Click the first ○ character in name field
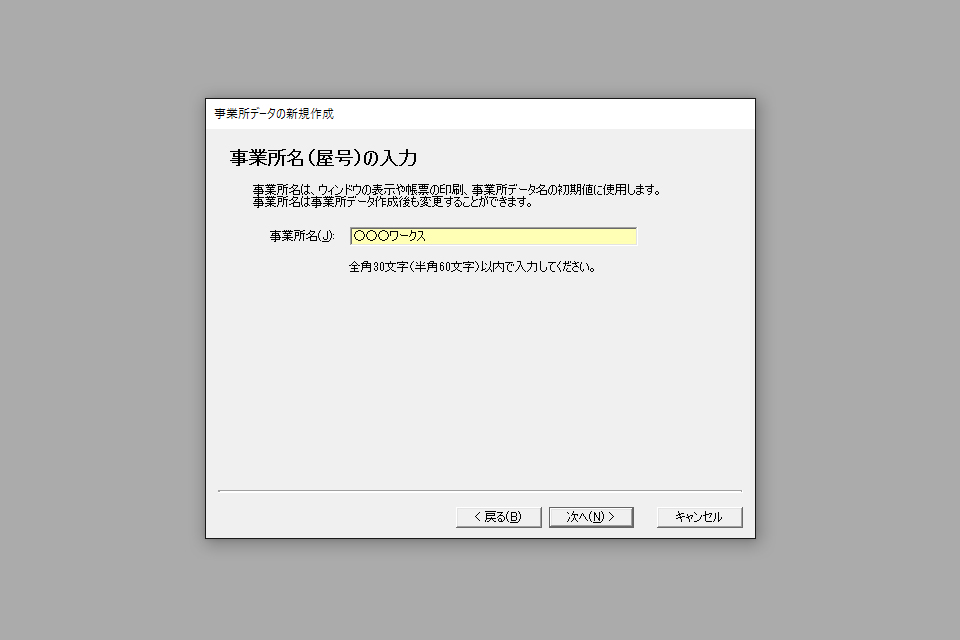The height and width of the screenshot is (640, 960). pos(359,236)
